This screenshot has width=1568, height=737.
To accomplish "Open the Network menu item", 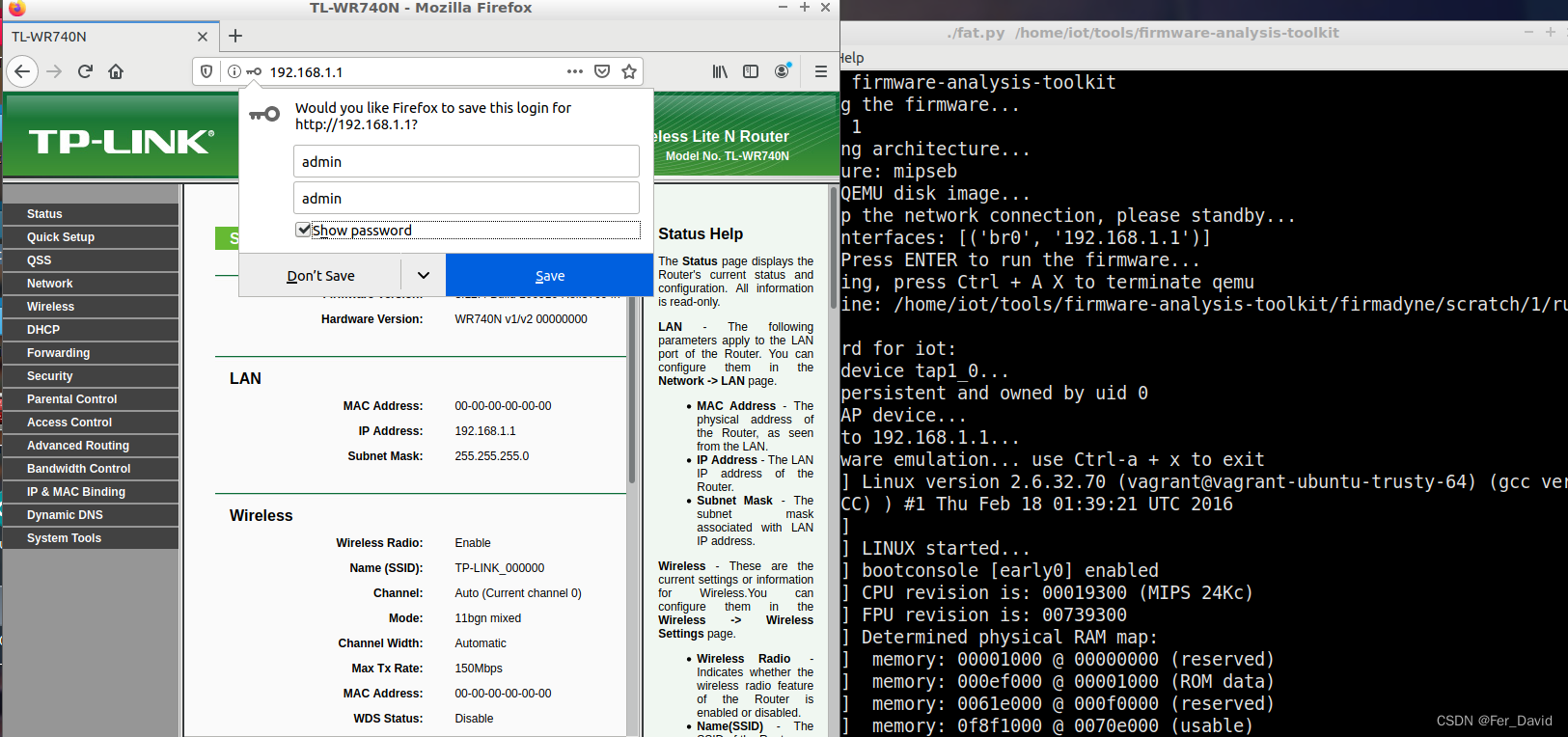I will tap(90, 284).
